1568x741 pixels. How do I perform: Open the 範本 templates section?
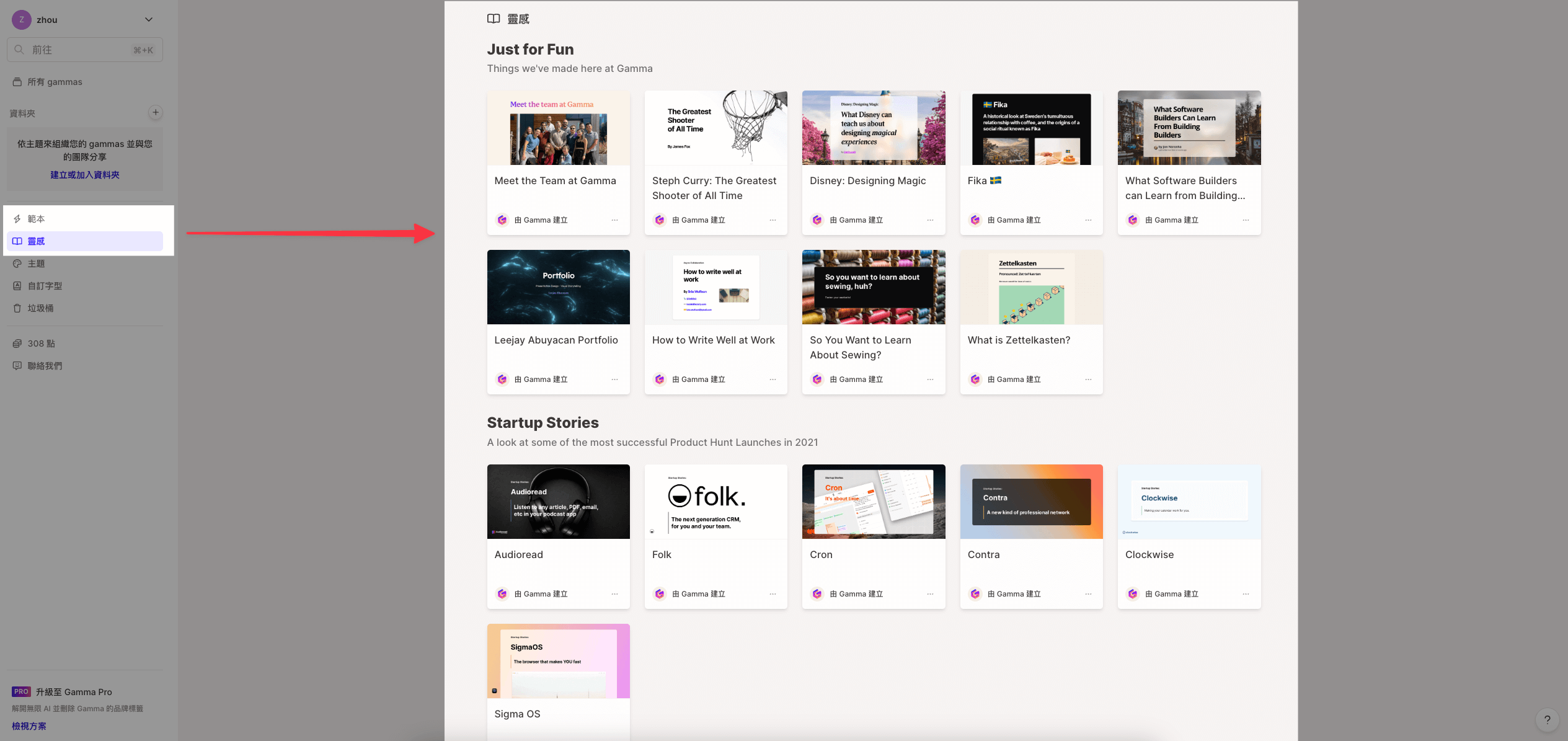point(36,219)
